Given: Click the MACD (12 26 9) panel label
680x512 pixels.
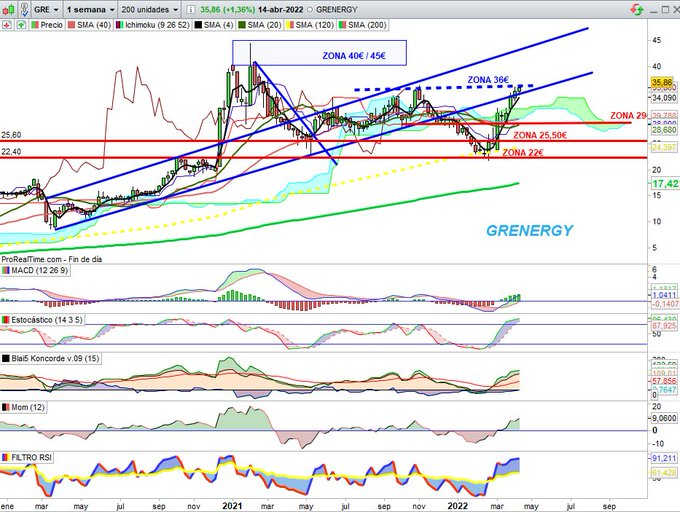Looking at the screenshot, I should point(35,271).
